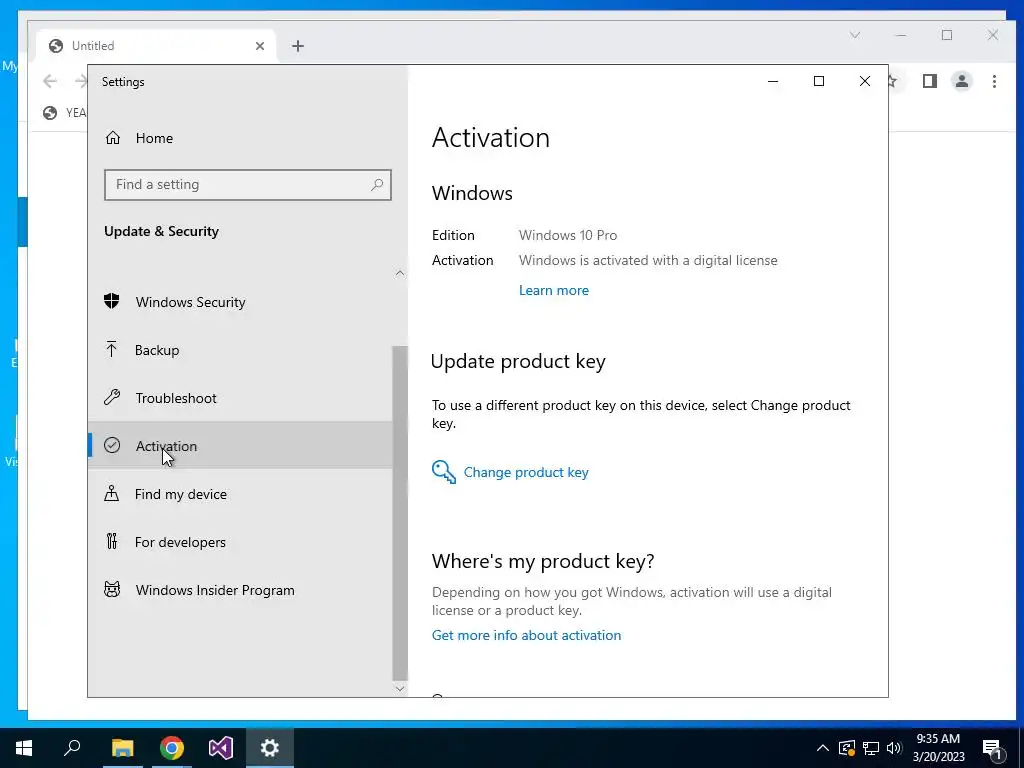Click Chrome back arrow button

click(x=50, y=81)
